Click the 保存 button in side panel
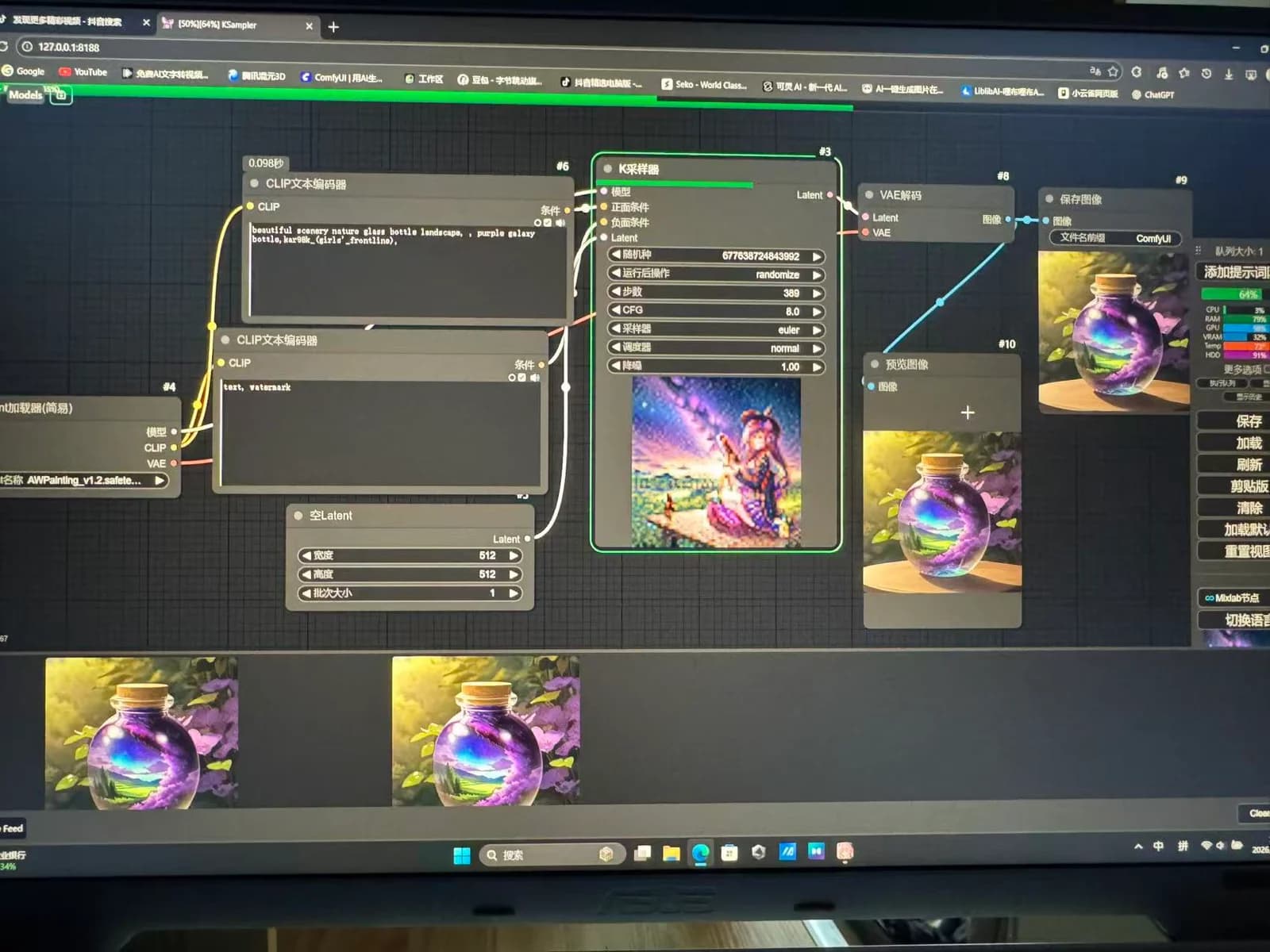The height and width of the screenshot is (952, 1270). (x=1235, y=421)
